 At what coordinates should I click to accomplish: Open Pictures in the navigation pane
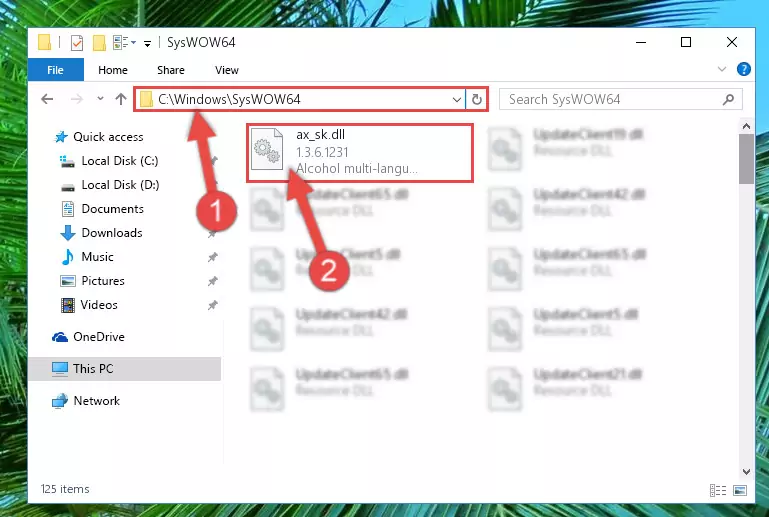tap(103, 281)
